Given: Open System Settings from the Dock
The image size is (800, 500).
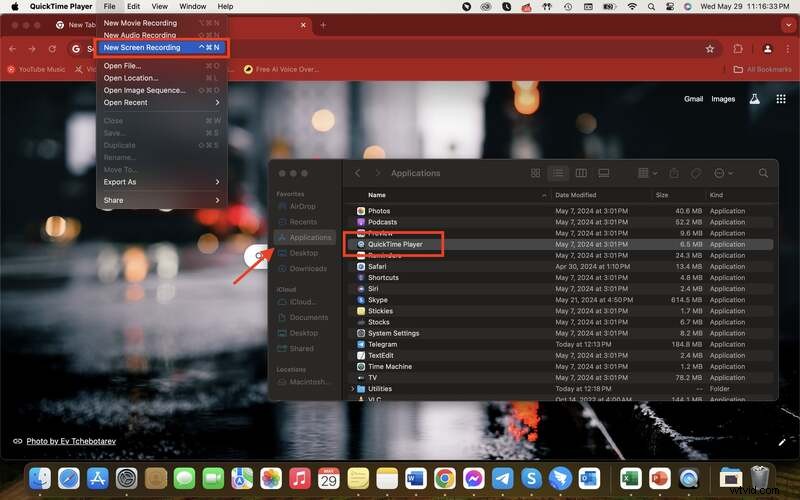Looking at the screenshot, I should (x=127, y=479).
